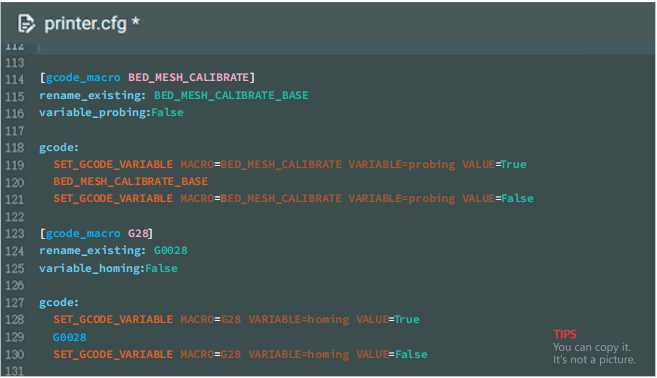This screenshot has height=378, width=657.
Task: Click the first gcode: label
Action: click(x=59, y=148)
